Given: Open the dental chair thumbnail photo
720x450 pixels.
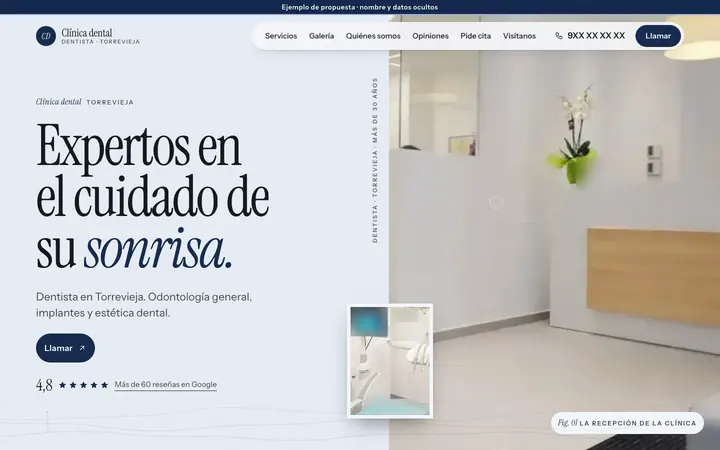Looking at the screenshot, I should coord(390,361).
